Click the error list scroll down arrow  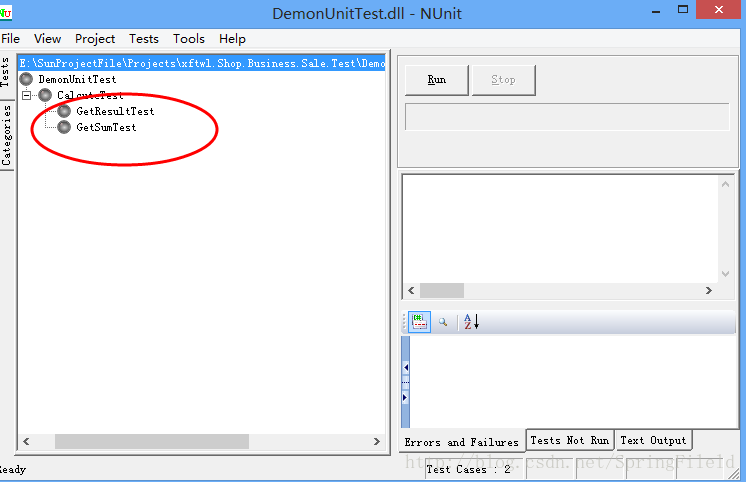click(726, 274)
